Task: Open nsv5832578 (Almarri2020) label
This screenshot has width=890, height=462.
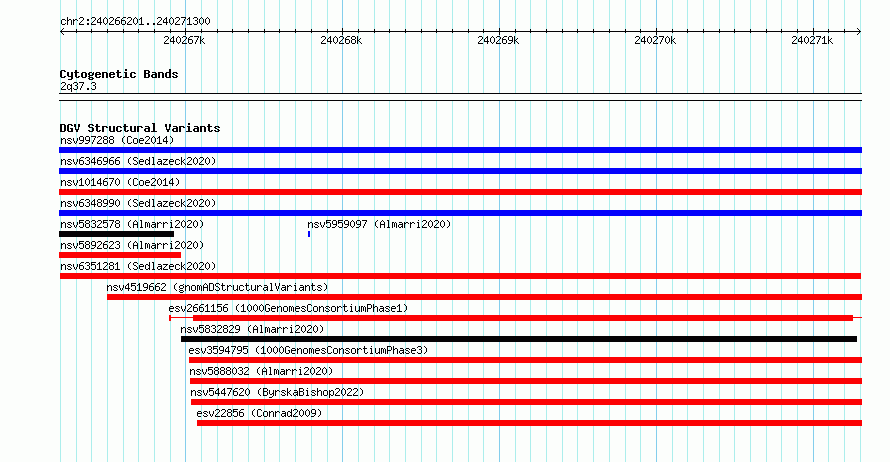Action: point(132,224)
